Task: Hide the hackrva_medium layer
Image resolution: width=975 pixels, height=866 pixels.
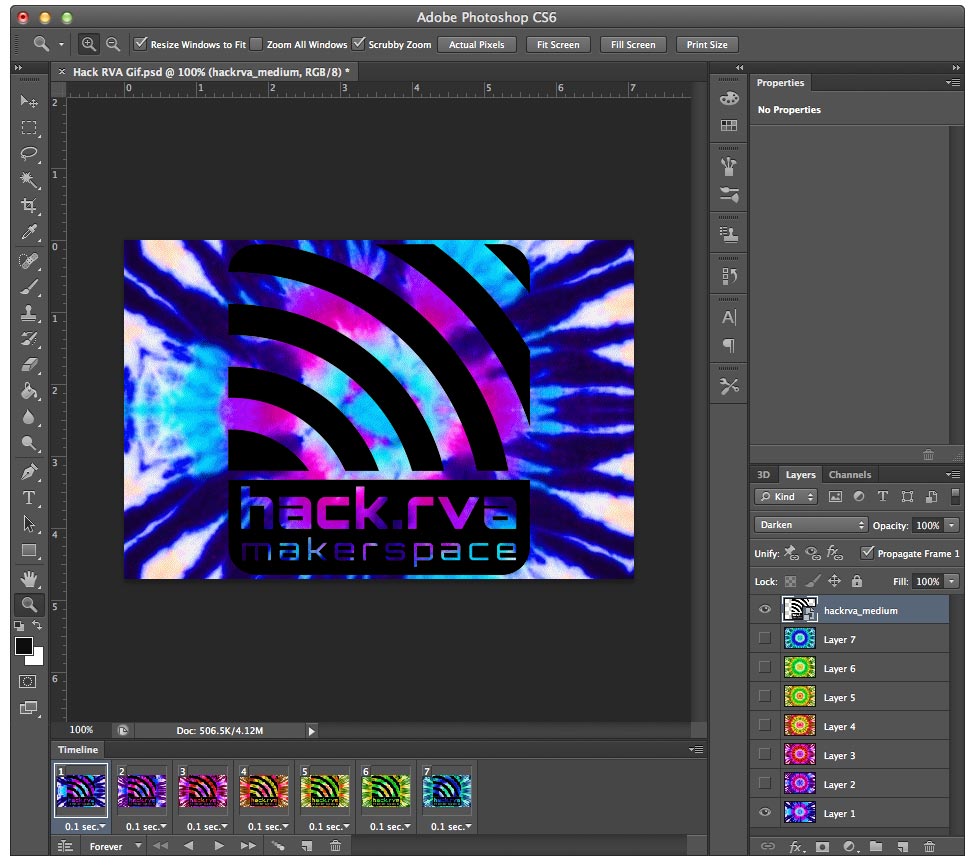Action: coord(765,609)
